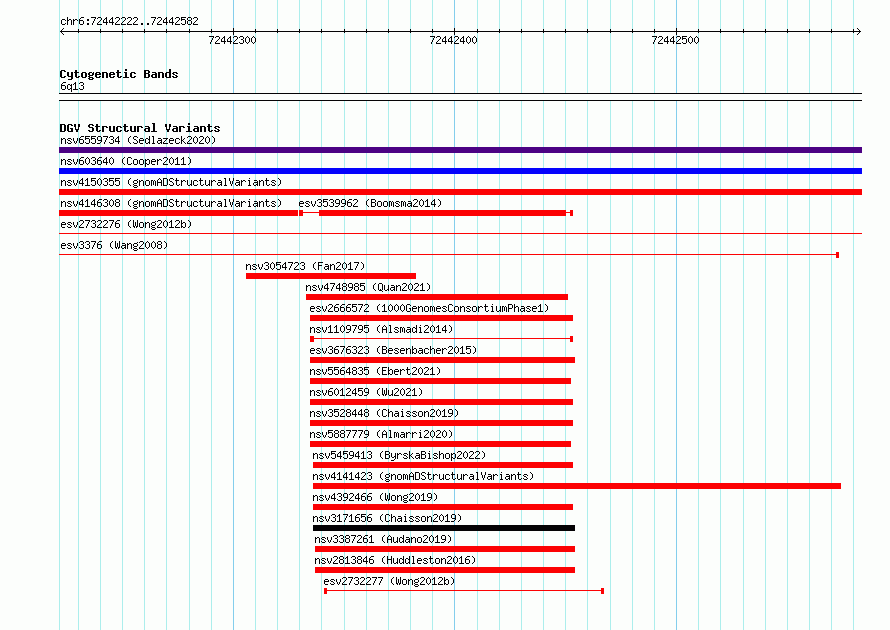The width and height of the screenshot is (890, 630).
Task: Open nsv4141423 (gnomADStructuralVariants) label
Action: pos(423,476)
